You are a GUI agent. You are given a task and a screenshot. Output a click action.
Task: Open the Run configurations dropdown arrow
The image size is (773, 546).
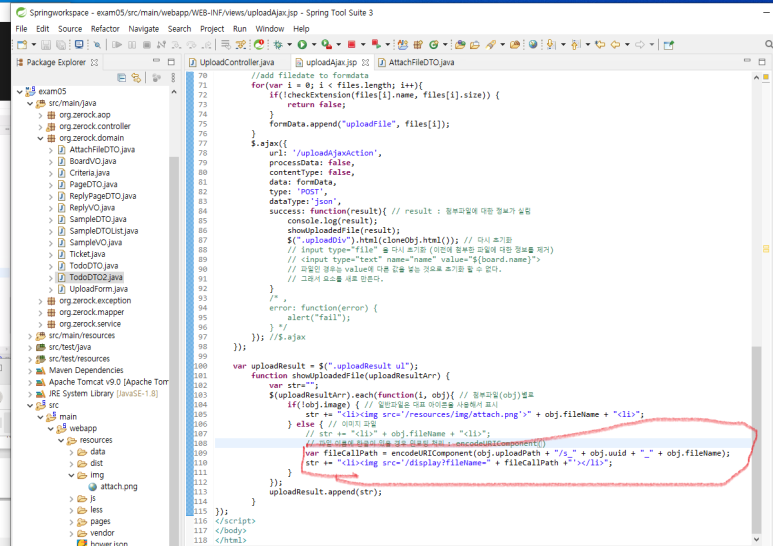(x=314, y=45)
